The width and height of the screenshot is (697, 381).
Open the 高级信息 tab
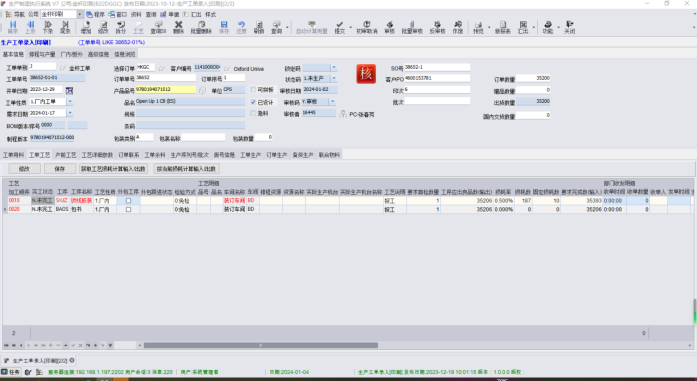pyautogui.click(x=98, y=54)
